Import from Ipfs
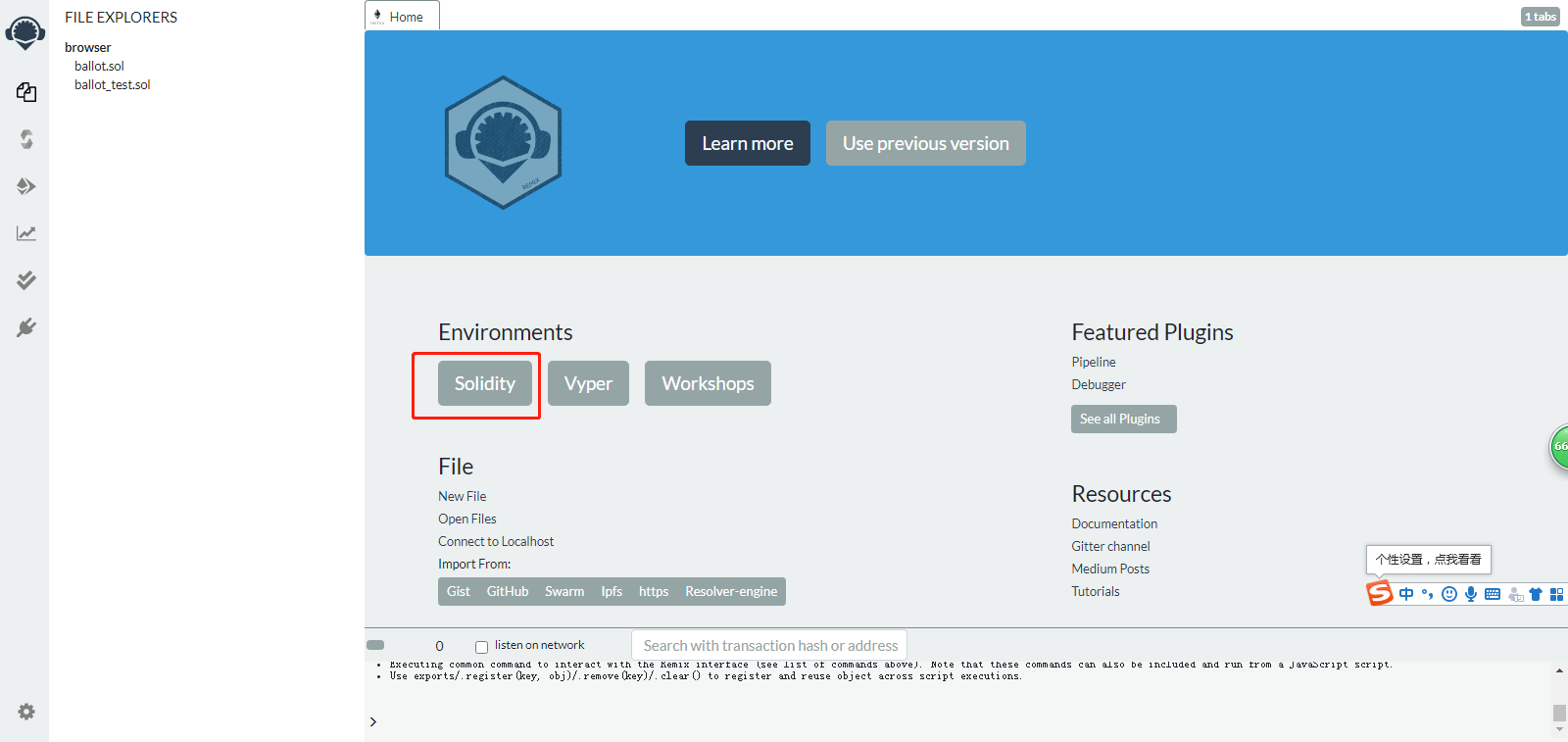 (612, 591)
